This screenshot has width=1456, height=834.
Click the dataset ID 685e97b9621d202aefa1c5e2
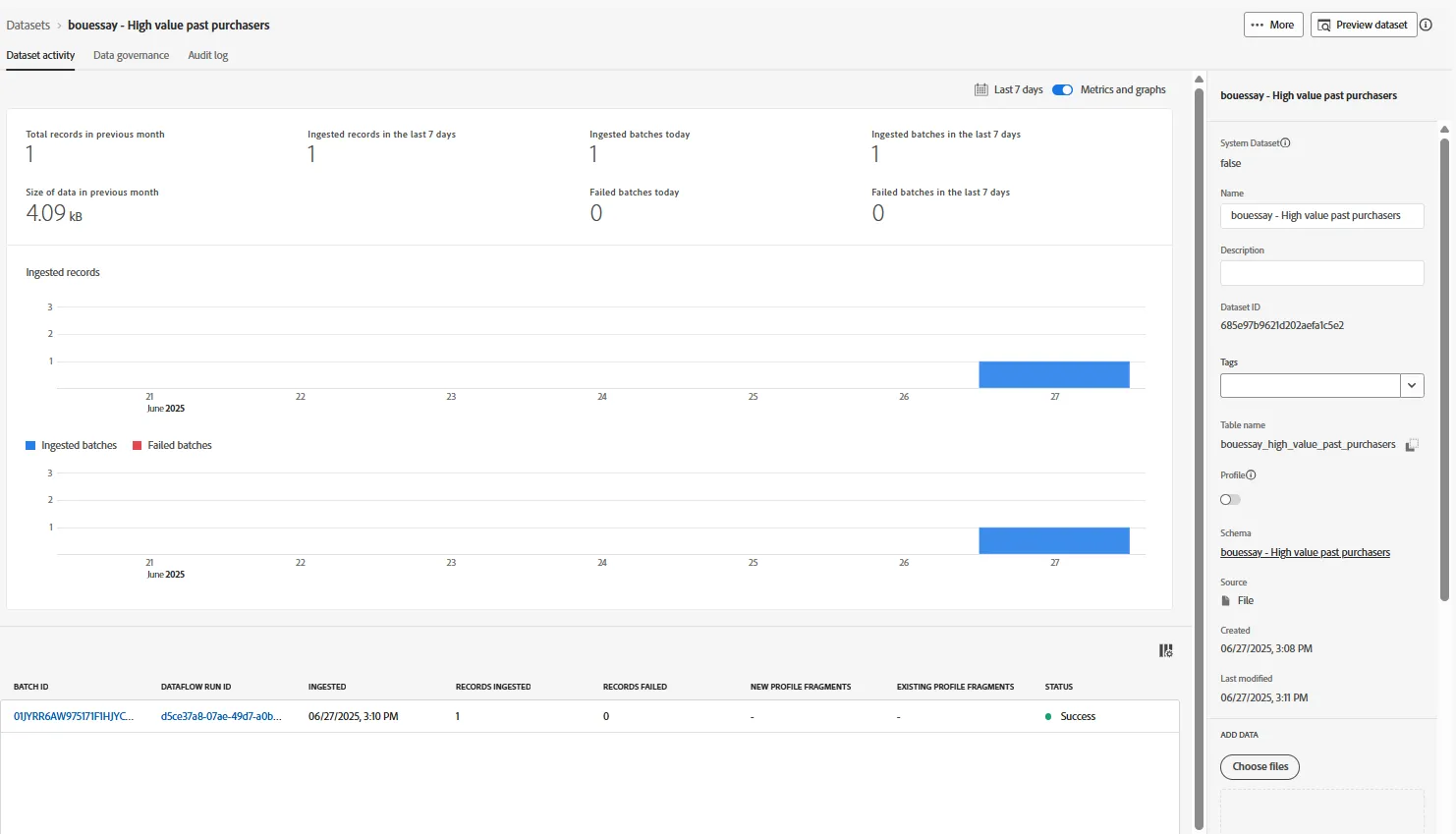click(1282, 325)
